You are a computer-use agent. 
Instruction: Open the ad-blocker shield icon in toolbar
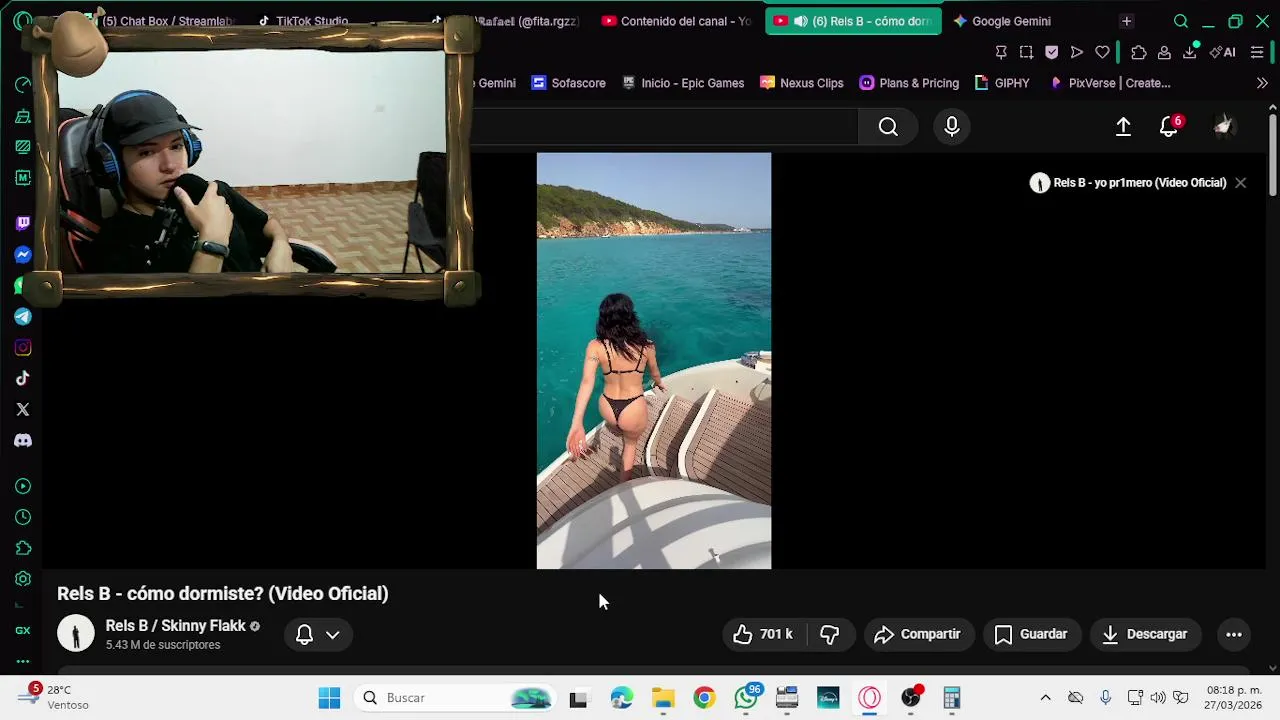click(x=1051, y=52)
